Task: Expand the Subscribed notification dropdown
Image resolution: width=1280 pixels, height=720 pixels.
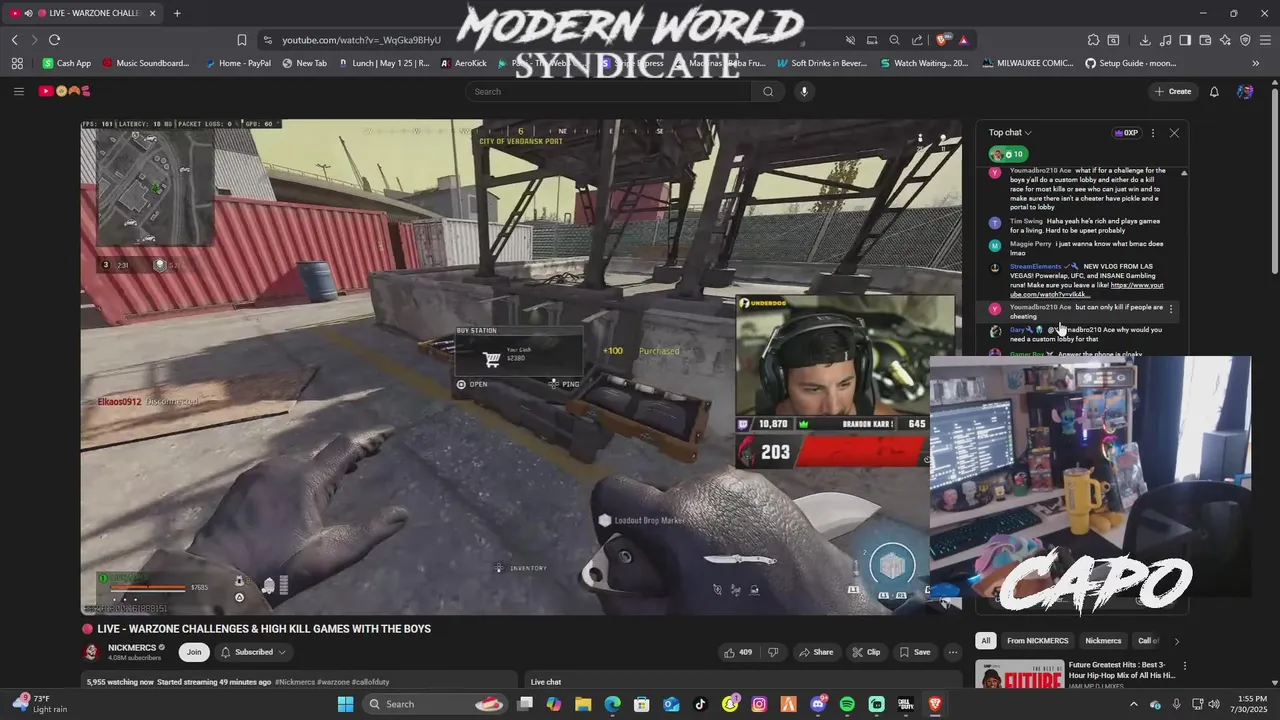Action: coord(253,652)
